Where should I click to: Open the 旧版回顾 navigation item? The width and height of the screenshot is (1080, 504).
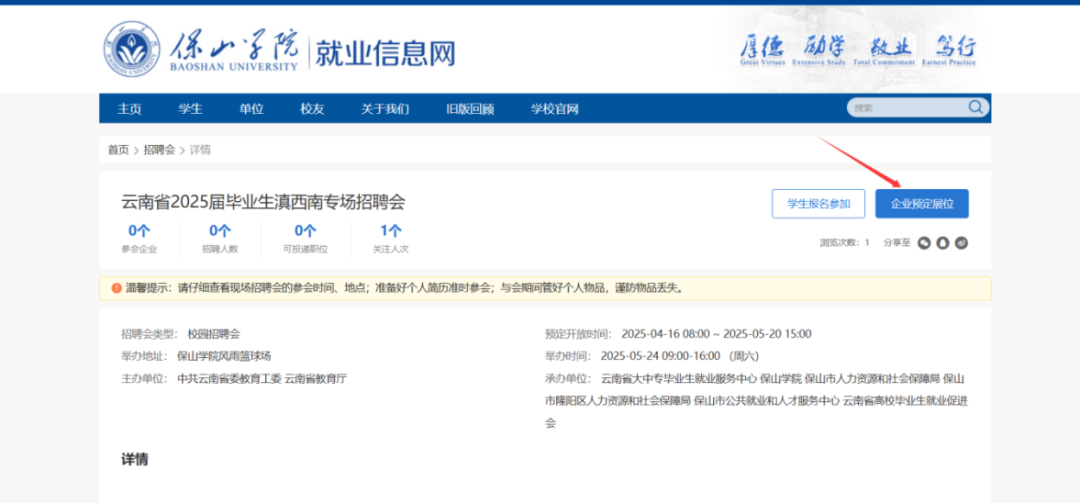[470, 109]
